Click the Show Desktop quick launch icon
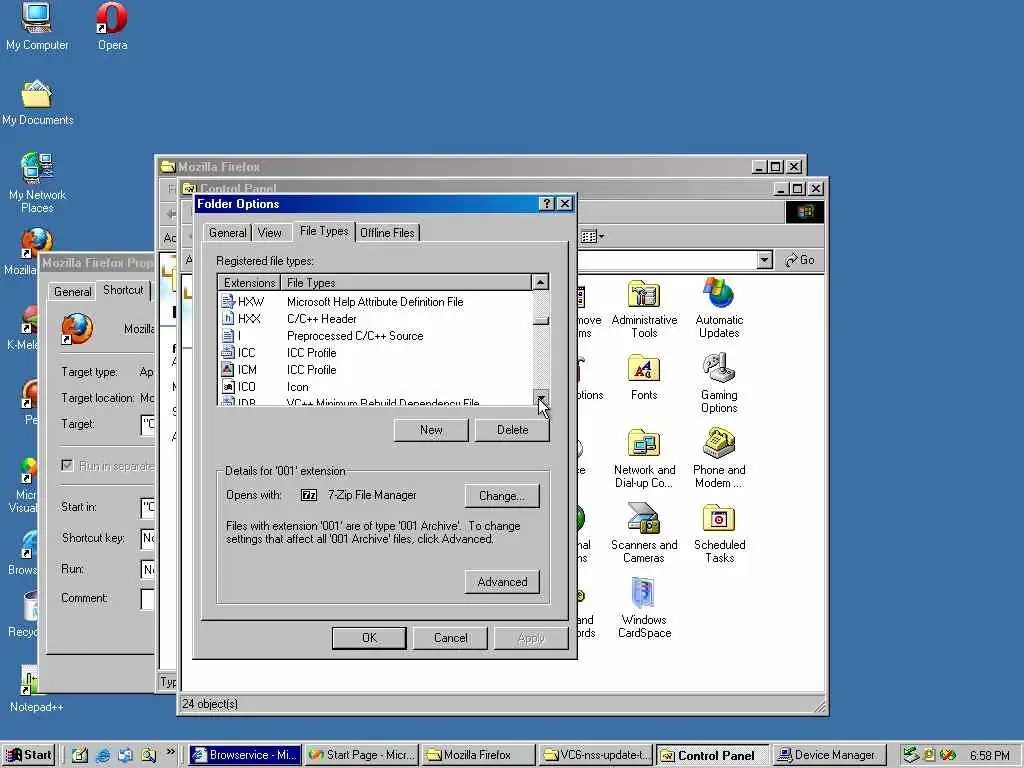 pos(80,755)
